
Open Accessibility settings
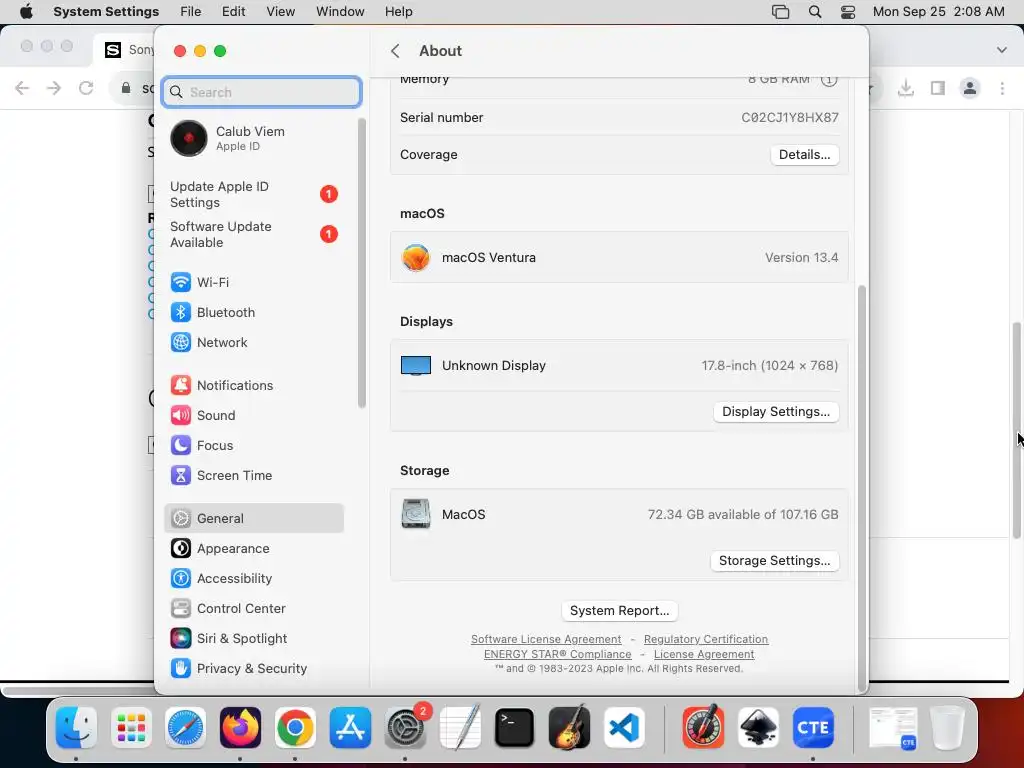253,579
